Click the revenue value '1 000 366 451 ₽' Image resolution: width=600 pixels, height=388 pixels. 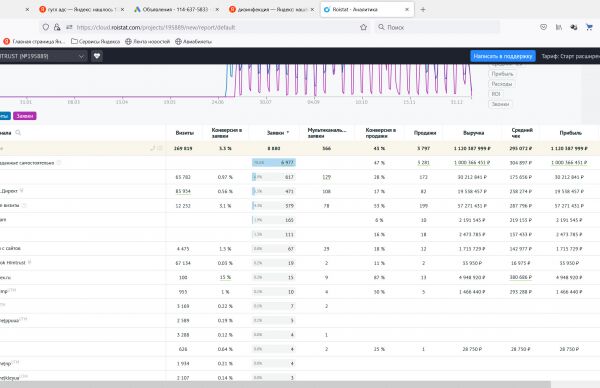(x=472, y=163)
